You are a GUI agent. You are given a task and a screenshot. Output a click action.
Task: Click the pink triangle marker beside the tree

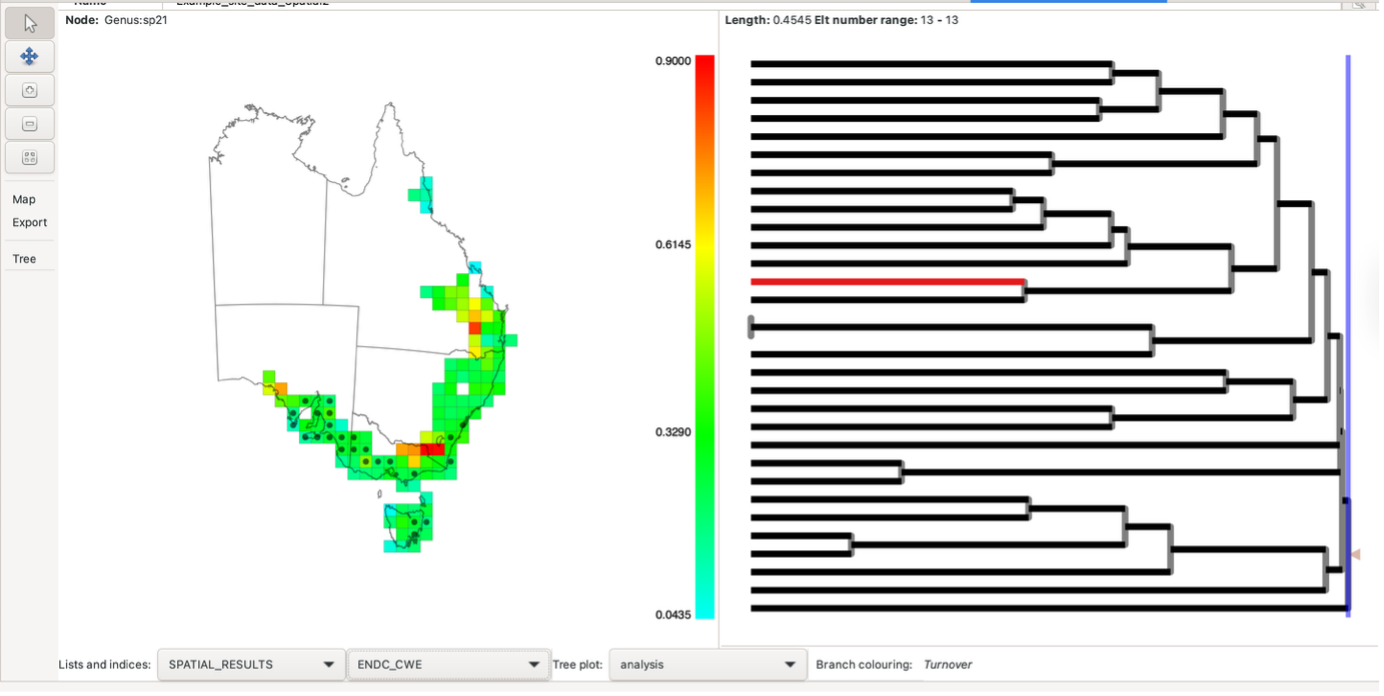(1355, 554)
